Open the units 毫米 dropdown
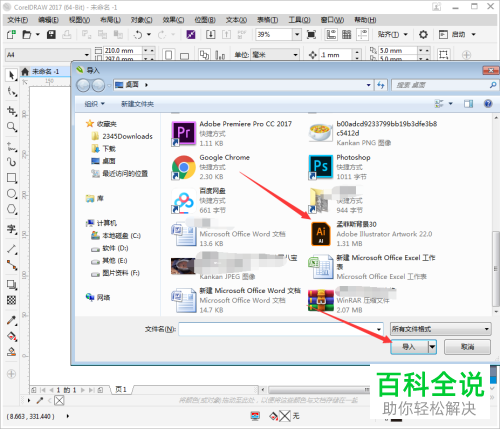Viewport: 500px width, 429px height. pos(295,55)
